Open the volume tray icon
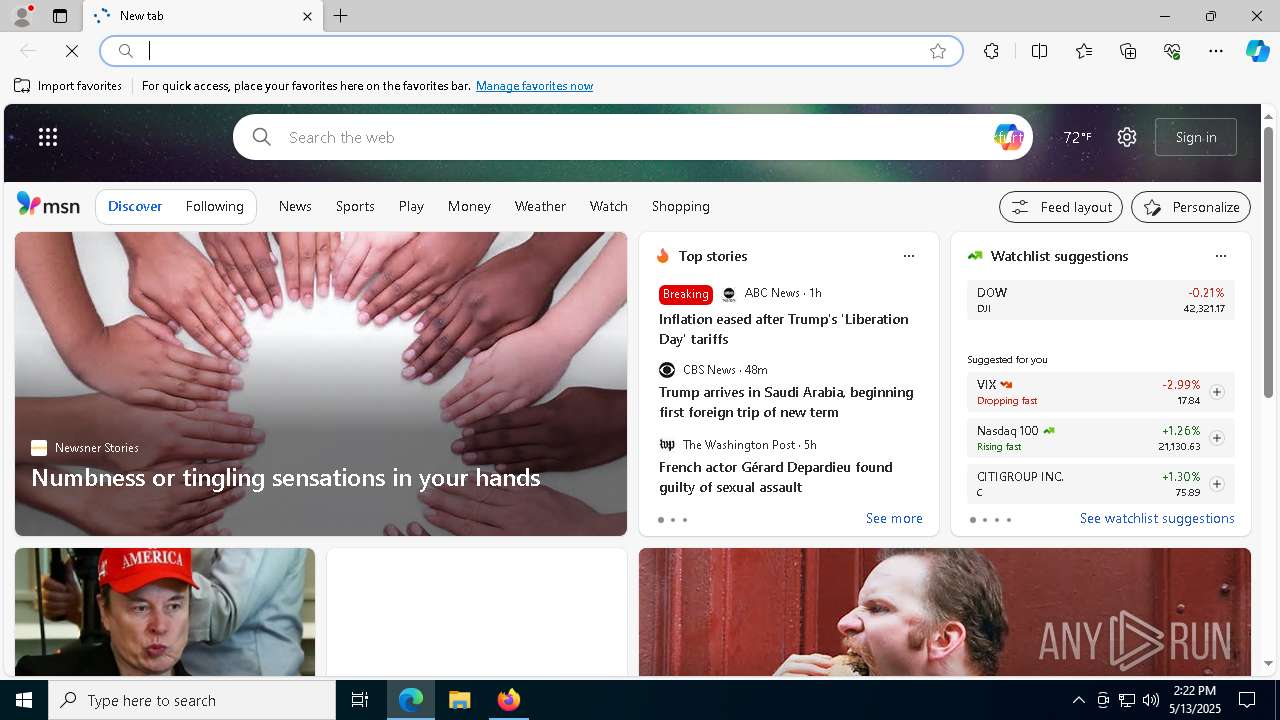The height and width of the screenshot is (720, 1280). (1151, 700)
